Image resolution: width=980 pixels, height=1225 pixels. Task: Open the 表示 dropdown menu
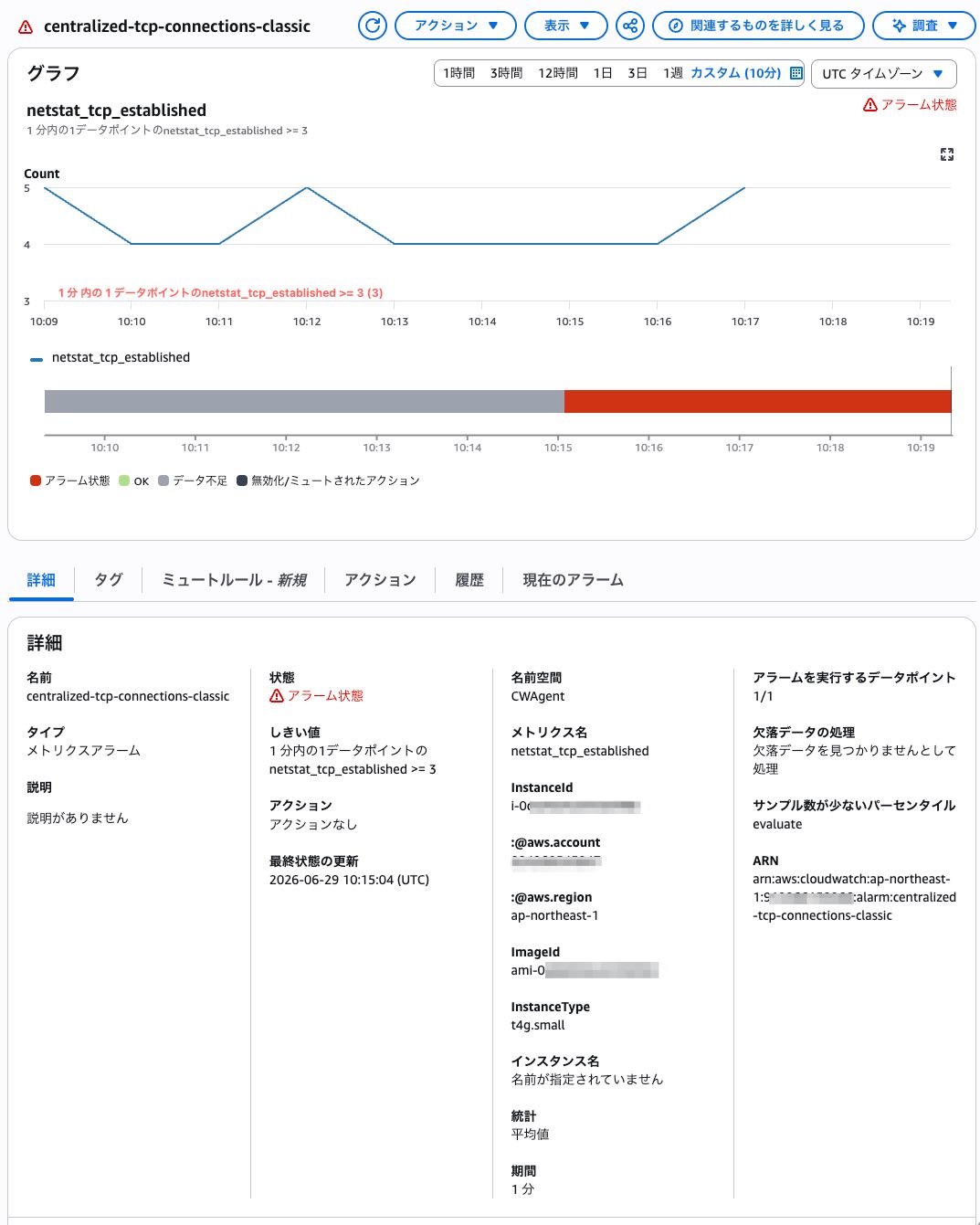566,26
